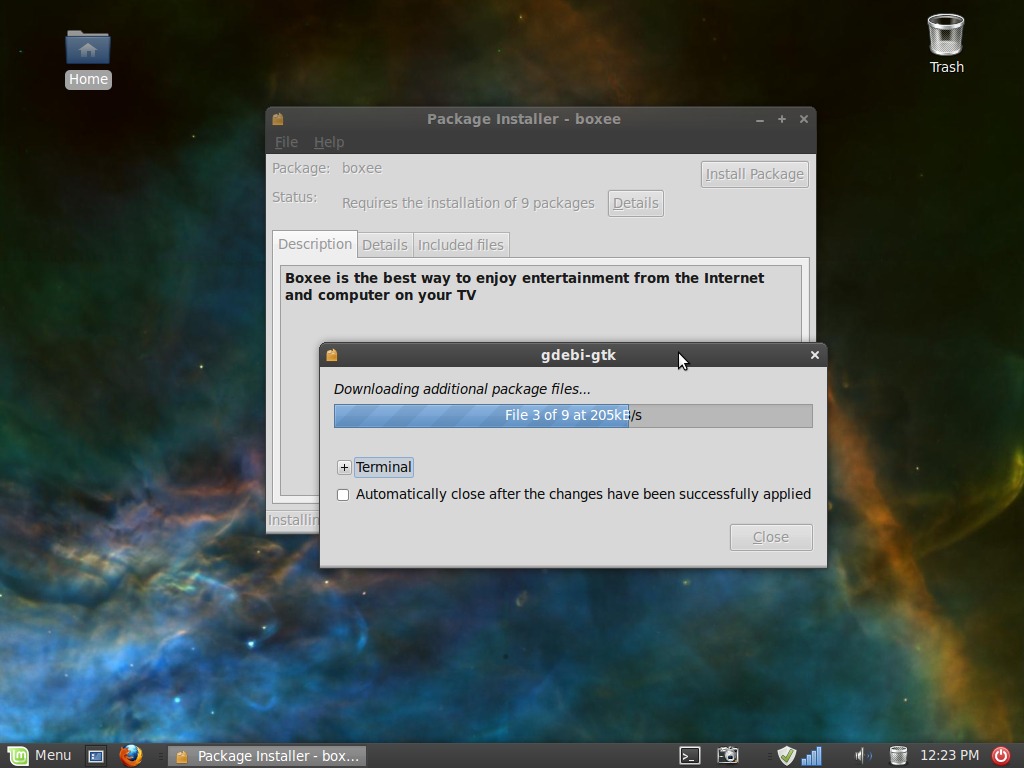Close the gdebi-gtk dialog with the X

814,355
